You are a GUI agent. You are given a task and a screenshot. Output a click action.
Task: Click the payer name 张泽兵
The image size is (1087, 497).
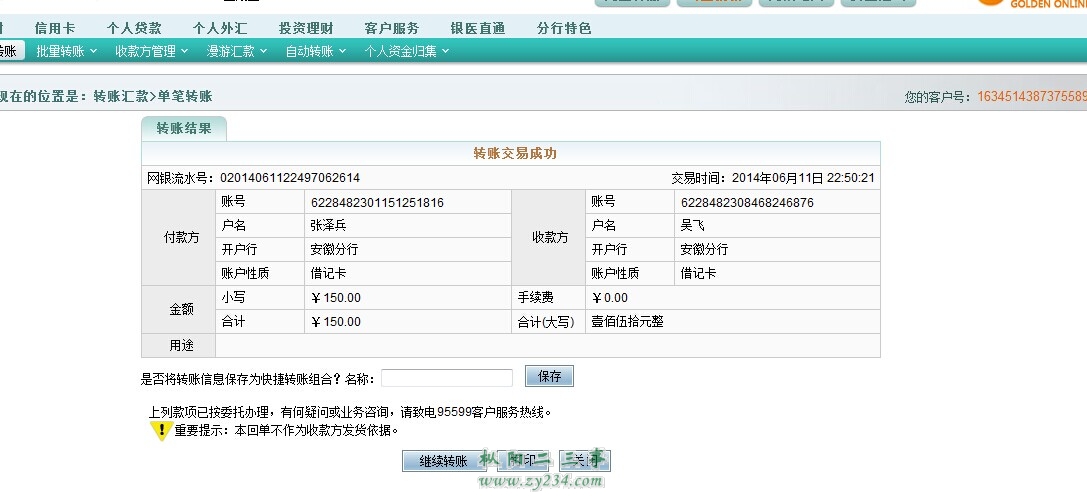(x=328, y=225)
